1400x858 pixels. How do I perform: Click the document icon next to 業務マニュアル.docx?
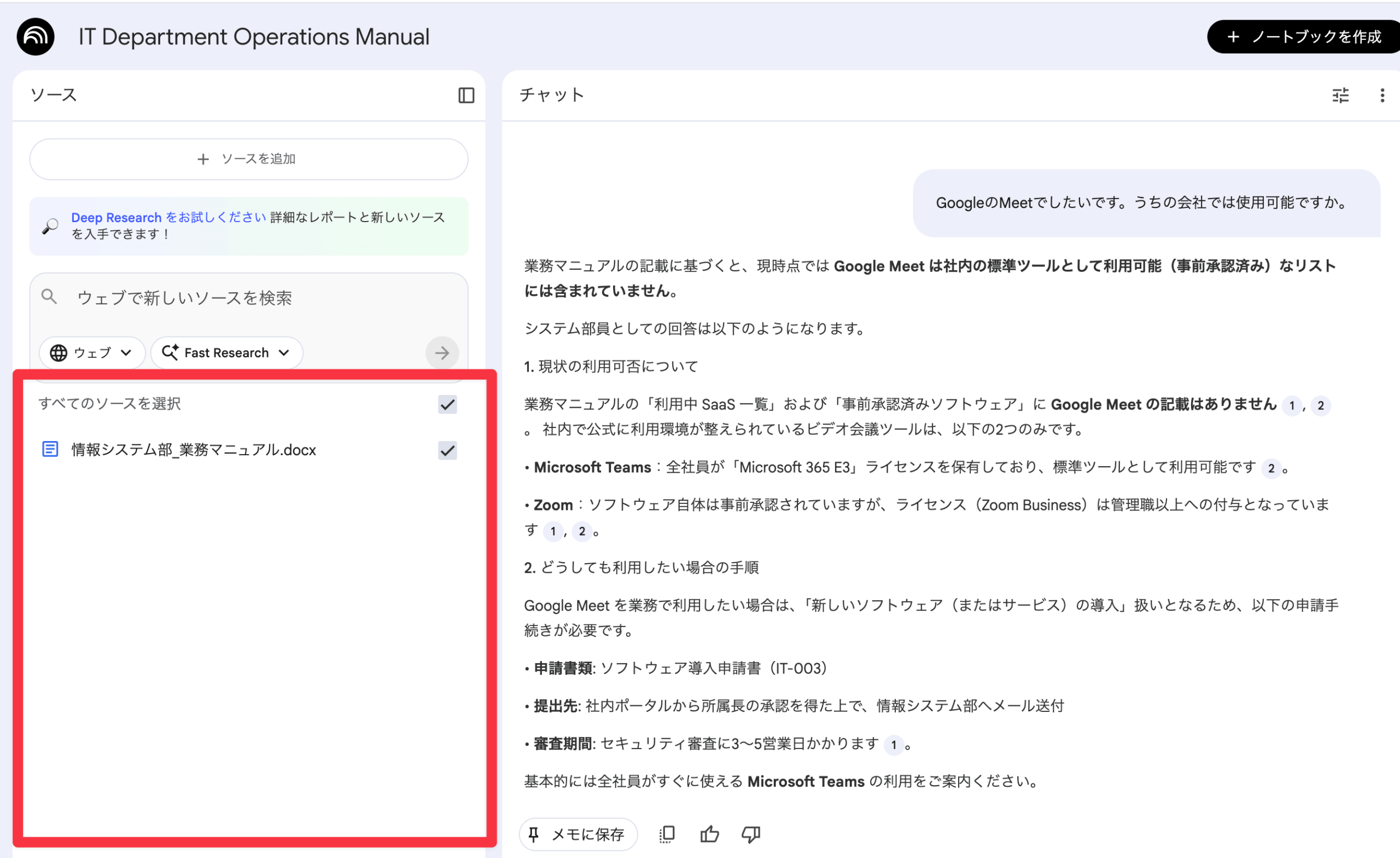(x=50, y=449)
